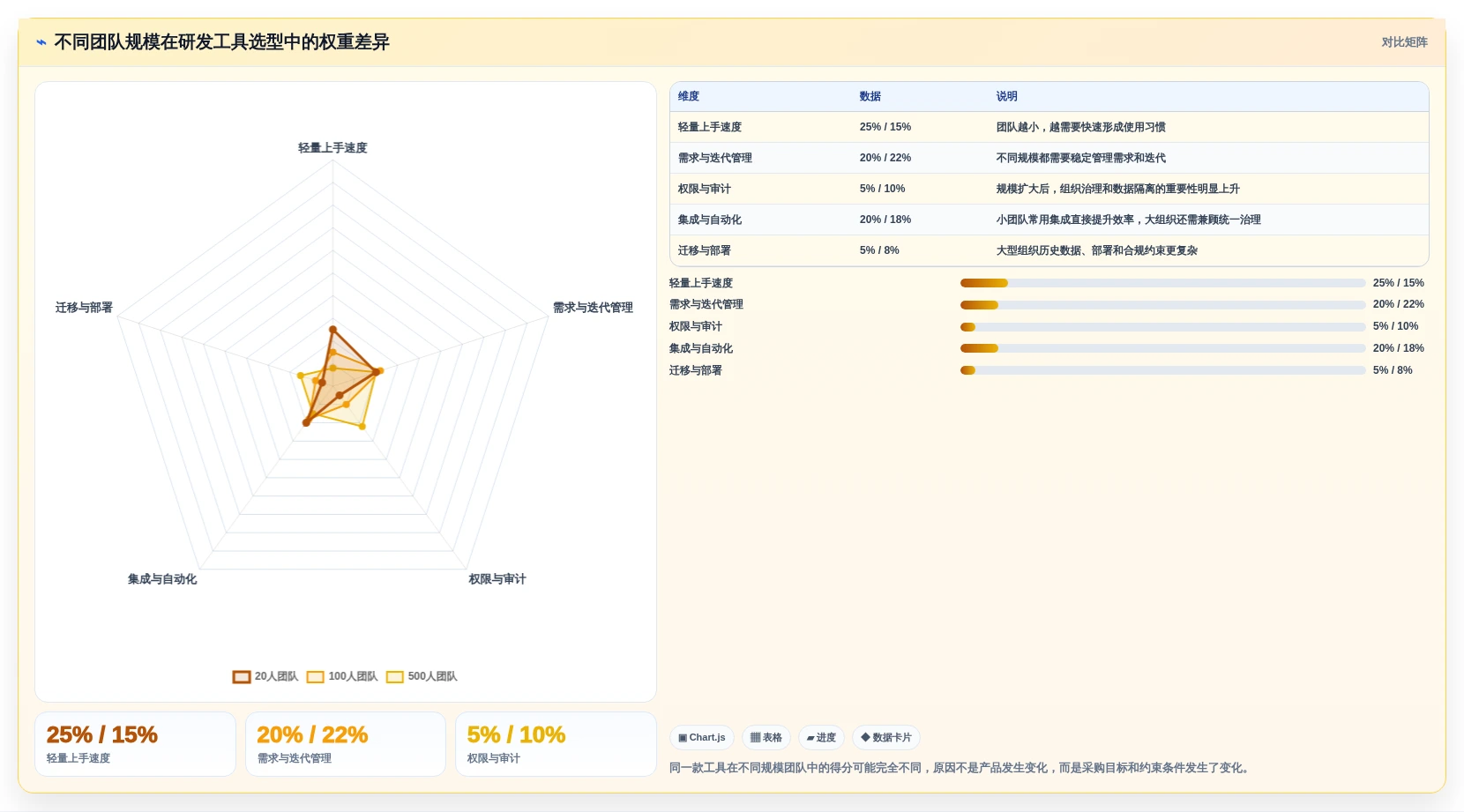Click the radar axis label 集成与自动化
Viewport: 1464px width, 812px height.
(162, 579)
